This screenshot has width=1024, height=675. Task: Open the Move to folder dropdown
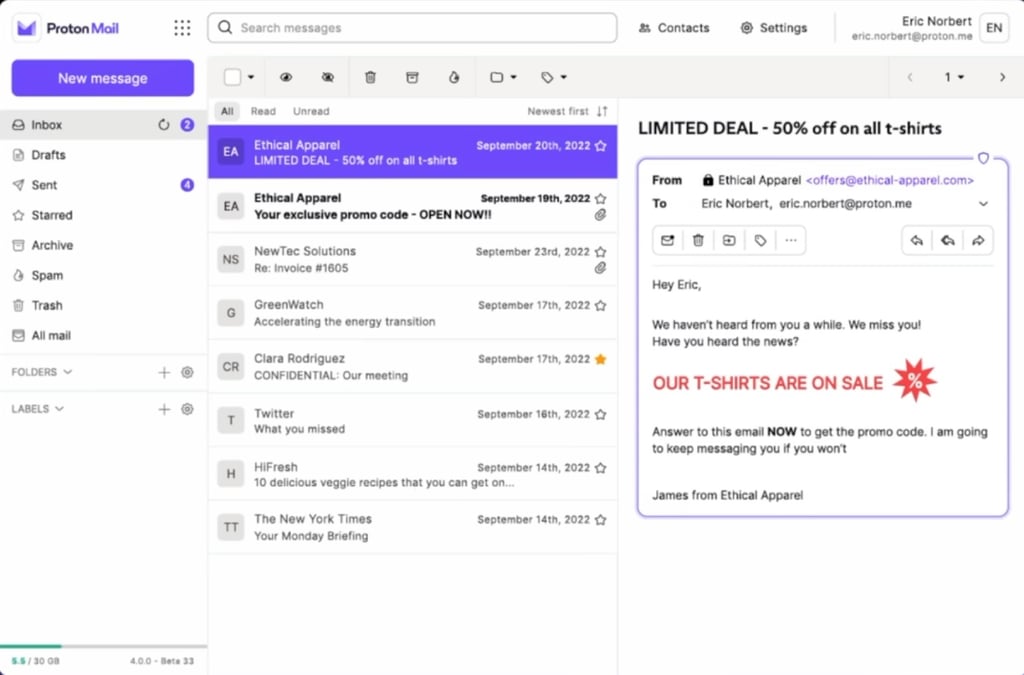[x=503, y=77]
